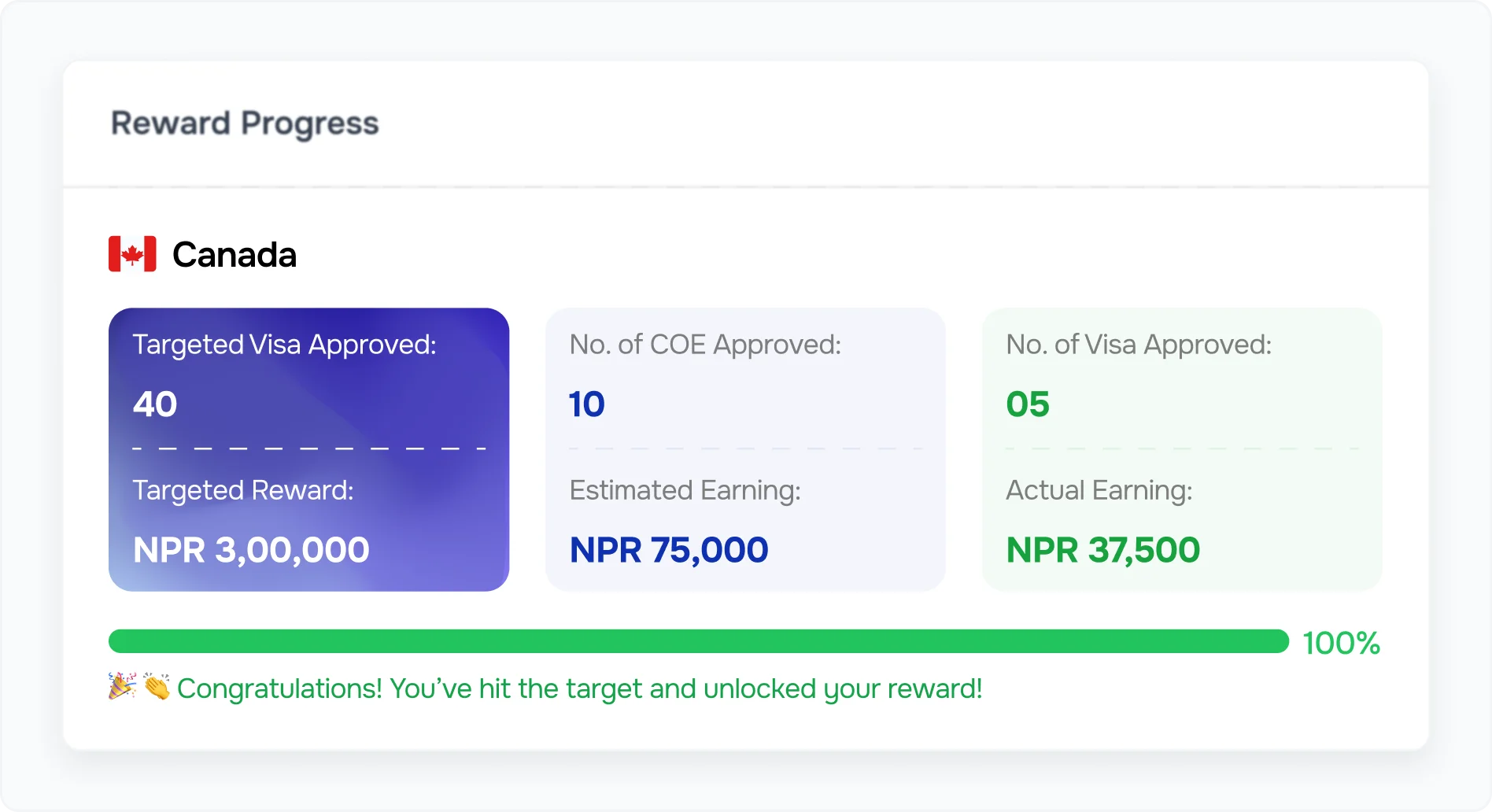The height and width of the screenshot is (812, 1492).
Task: Toggle the visa approval count 05
Action: click(x=1029, y=404)
